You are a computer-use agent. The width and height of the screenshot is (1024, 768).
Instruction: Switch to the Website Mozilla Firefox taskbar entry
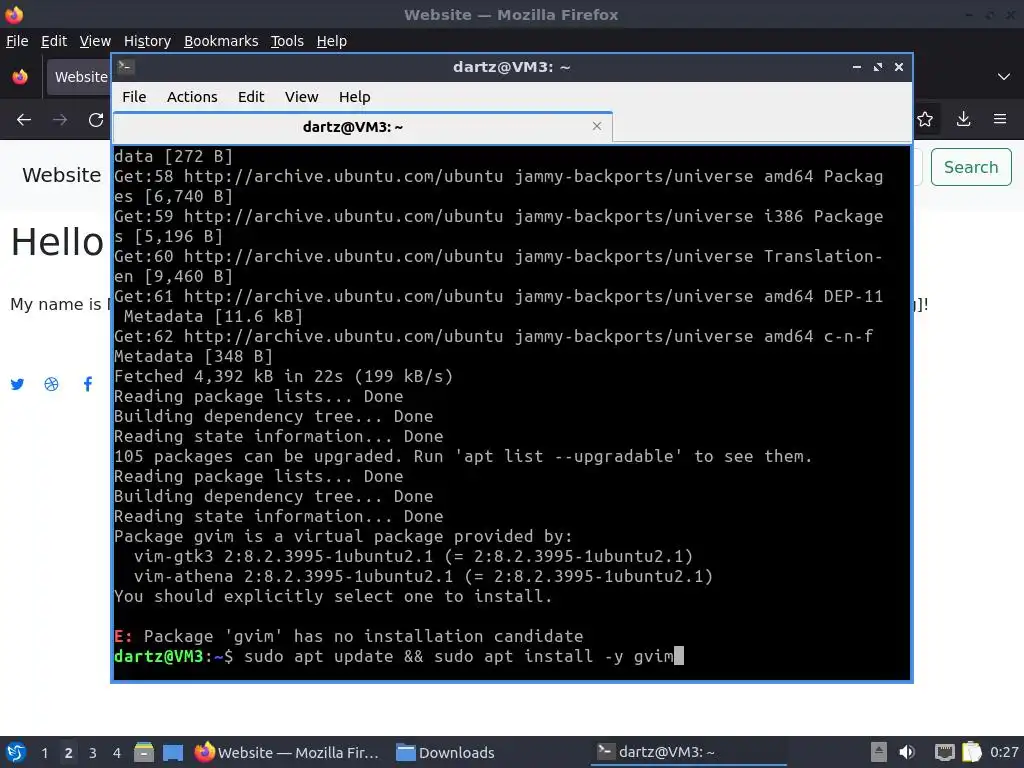click(x=287, y=752)
